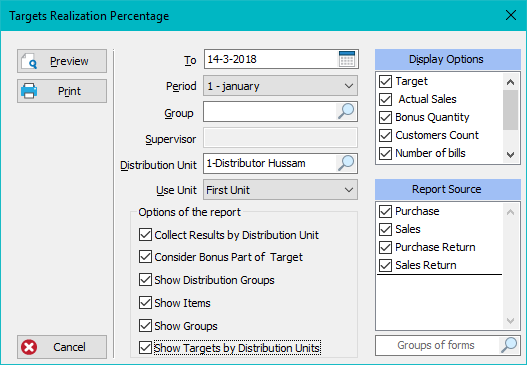The width and height of the screenshot is (527, 365).
Task: Uncheck Purchase in Report Source
Action: [386, 211]
